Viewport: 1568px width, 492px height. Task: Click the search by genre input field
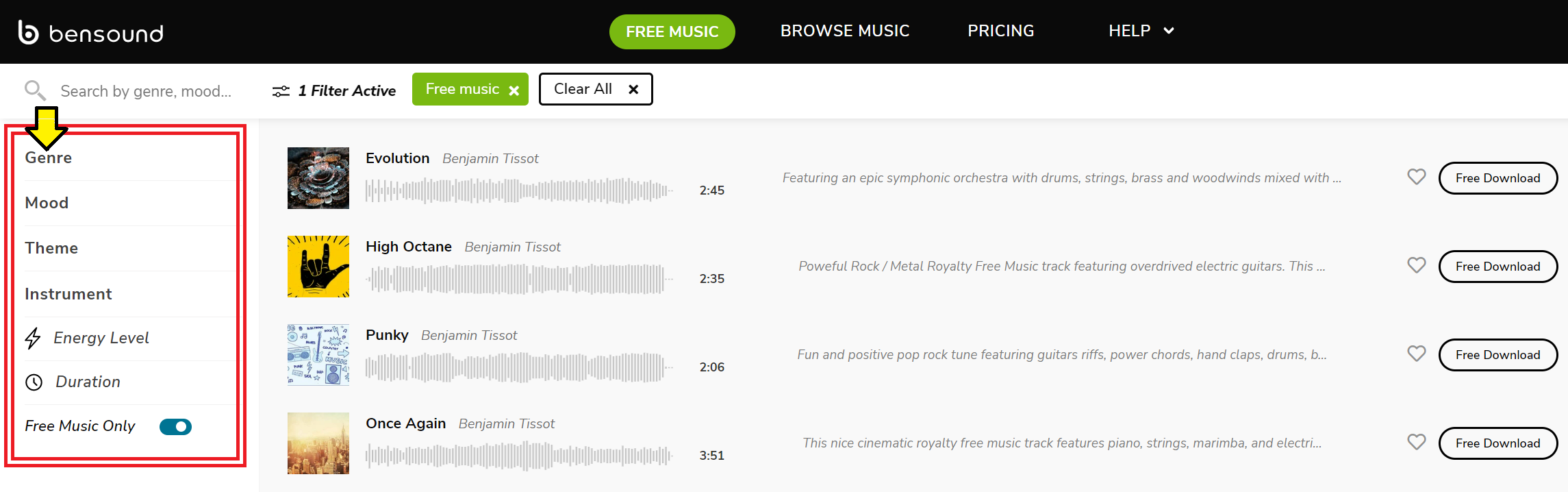[146, 91]
